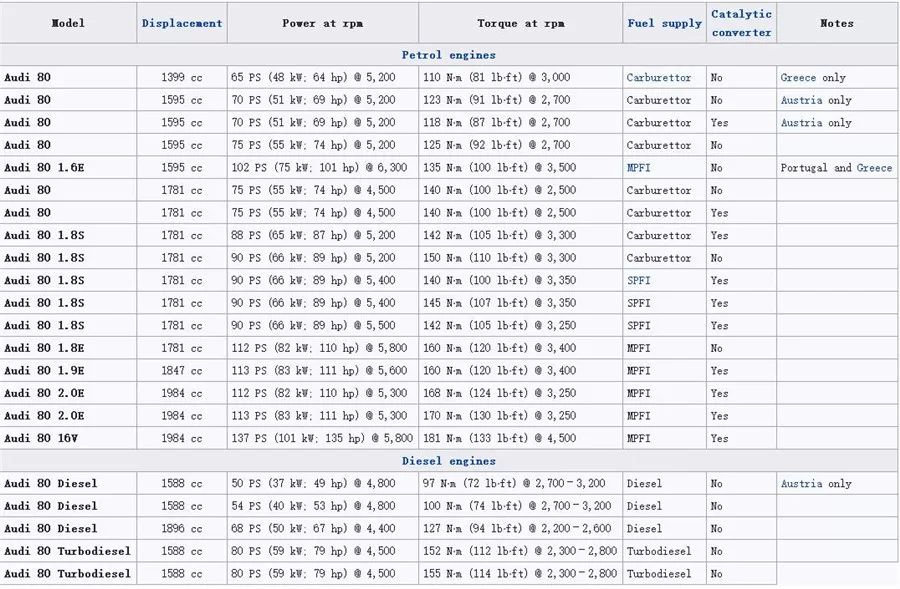Follow the Catalytic converter header link
The width and height of the screenshot is (900, 589).
[741, 23]
